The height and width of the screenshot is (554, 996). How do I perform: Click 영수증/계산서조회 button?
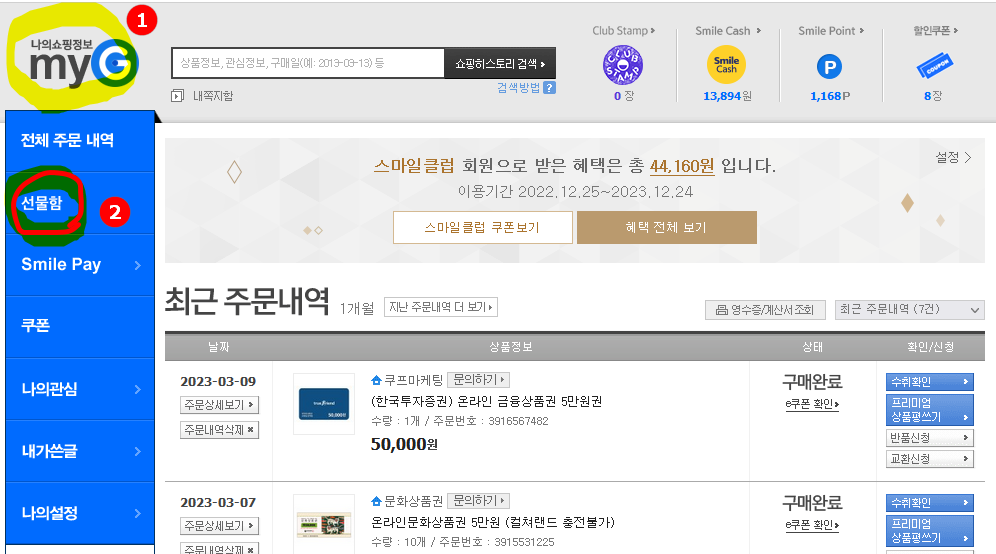(x=765, y=310)
